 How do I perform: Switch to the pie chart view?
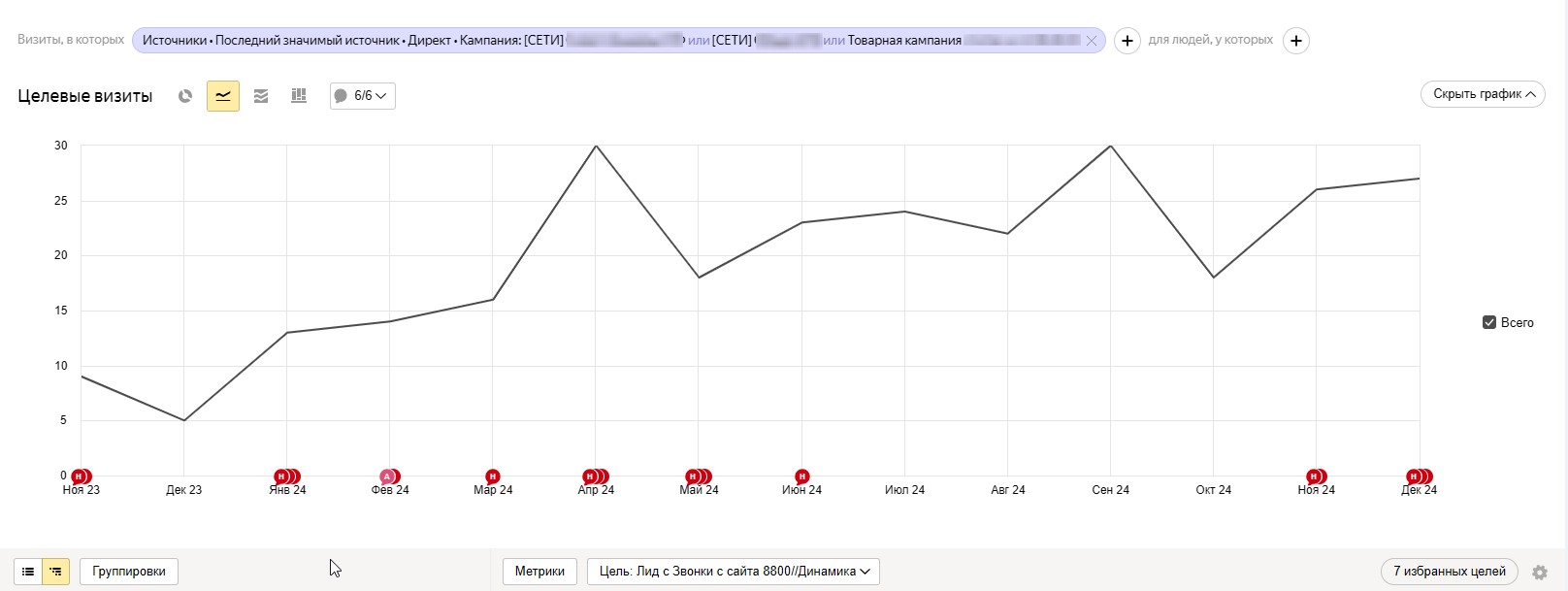coord(185,96)
